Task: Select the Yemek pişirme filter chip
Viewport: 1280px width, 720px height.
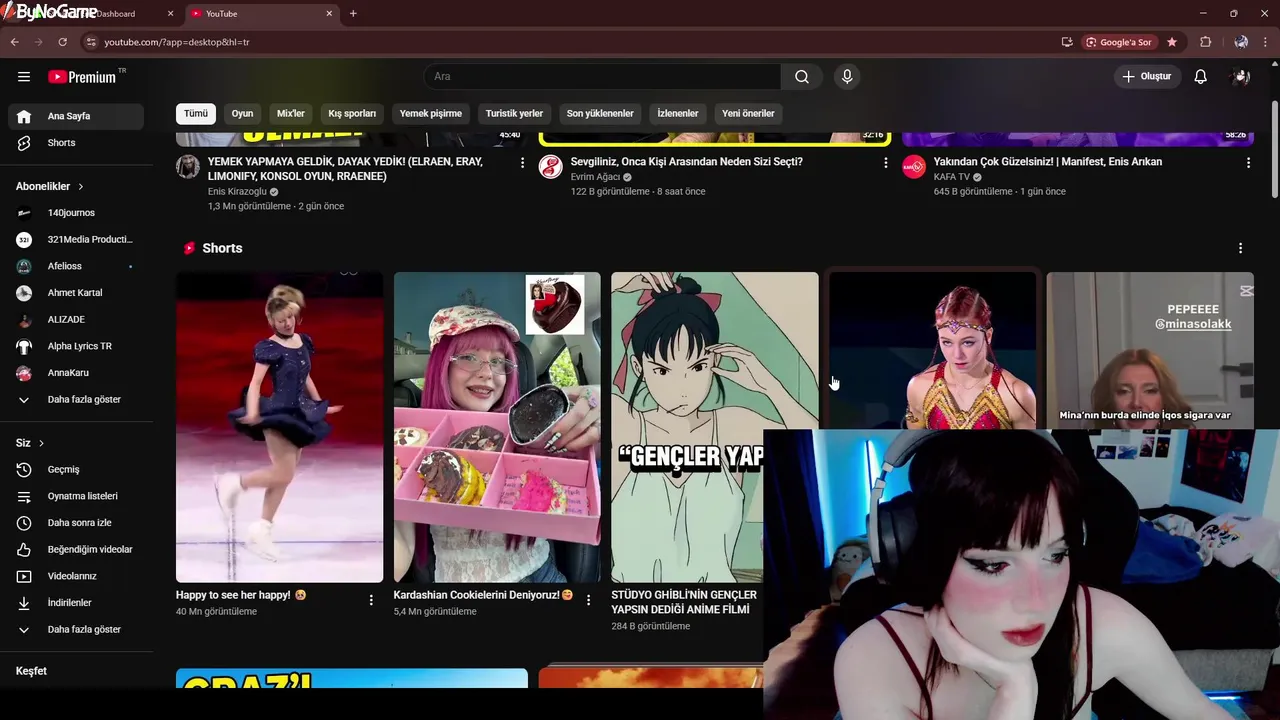Action: coord(431,114)
